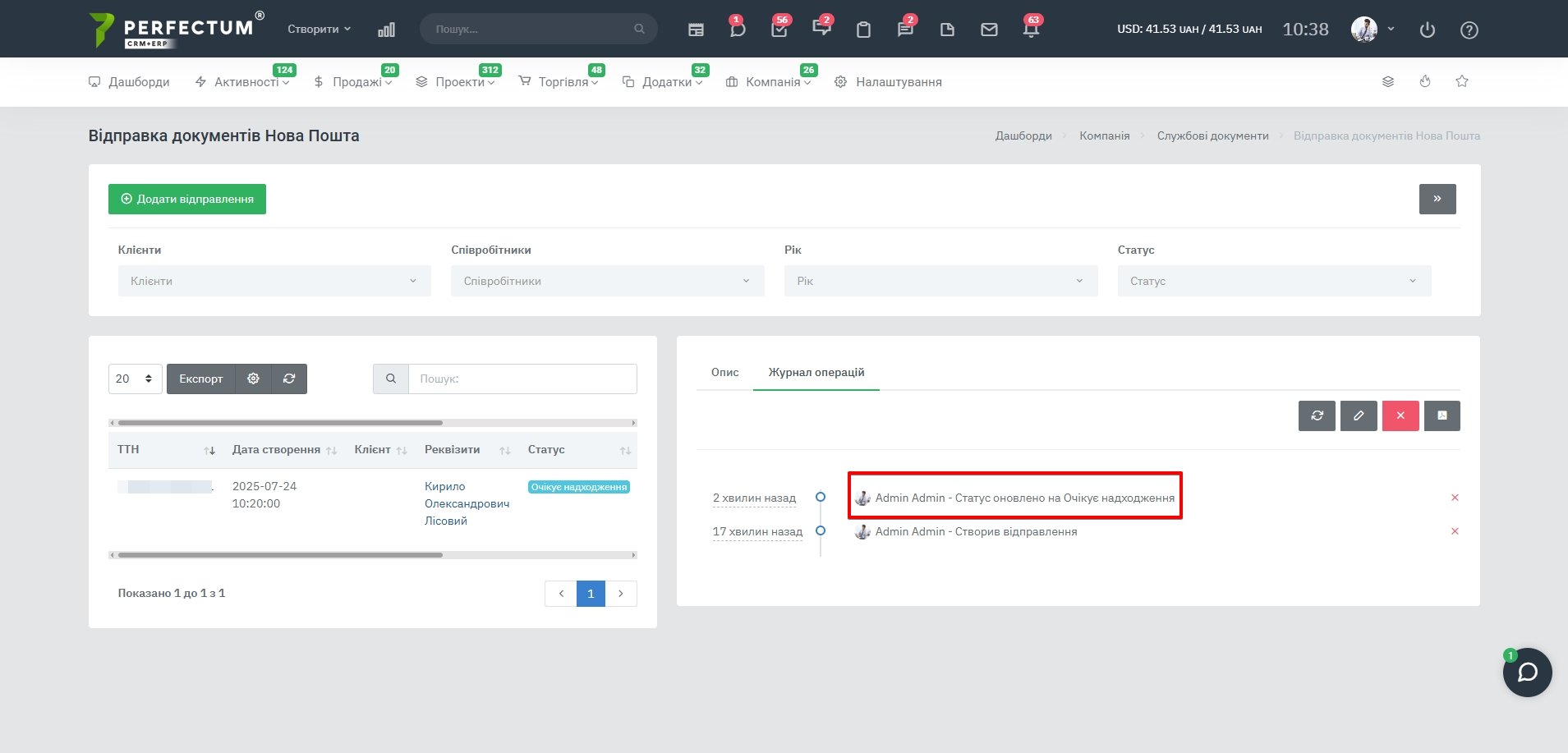Click the layers stack icon in menu bar
The width and height of the screenshot is (1568, 753).
pyautogui.click(x=1388, y=81)
